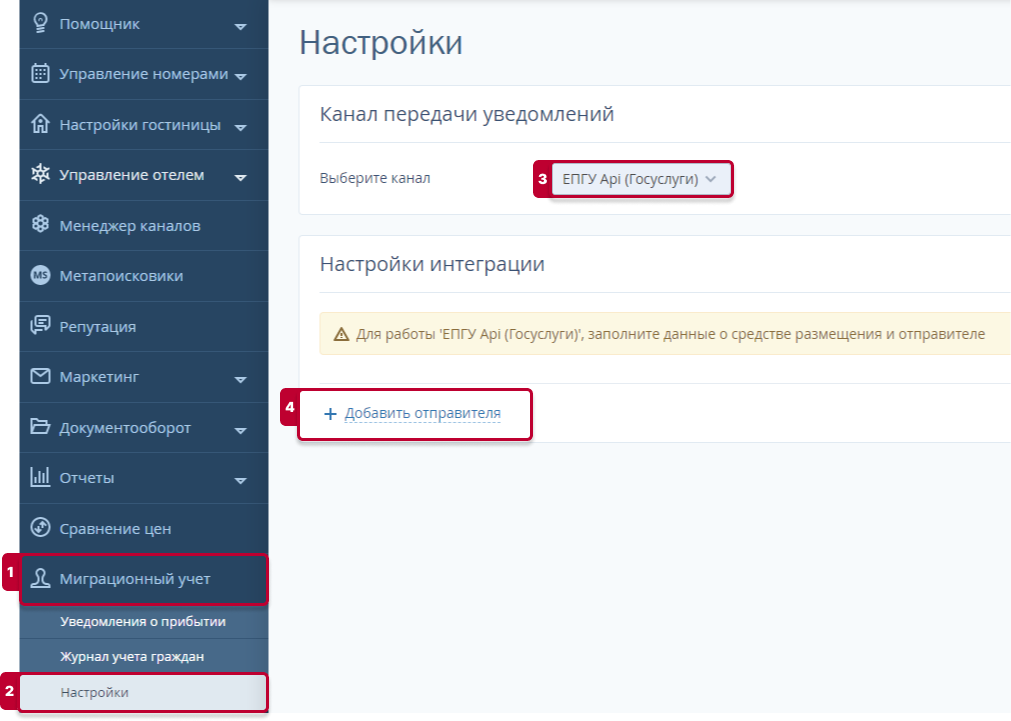Image resolution: width=1011 pixels, height=721 pixels.
Task: Click the Документооборот menu label
Action: point(125,428)
